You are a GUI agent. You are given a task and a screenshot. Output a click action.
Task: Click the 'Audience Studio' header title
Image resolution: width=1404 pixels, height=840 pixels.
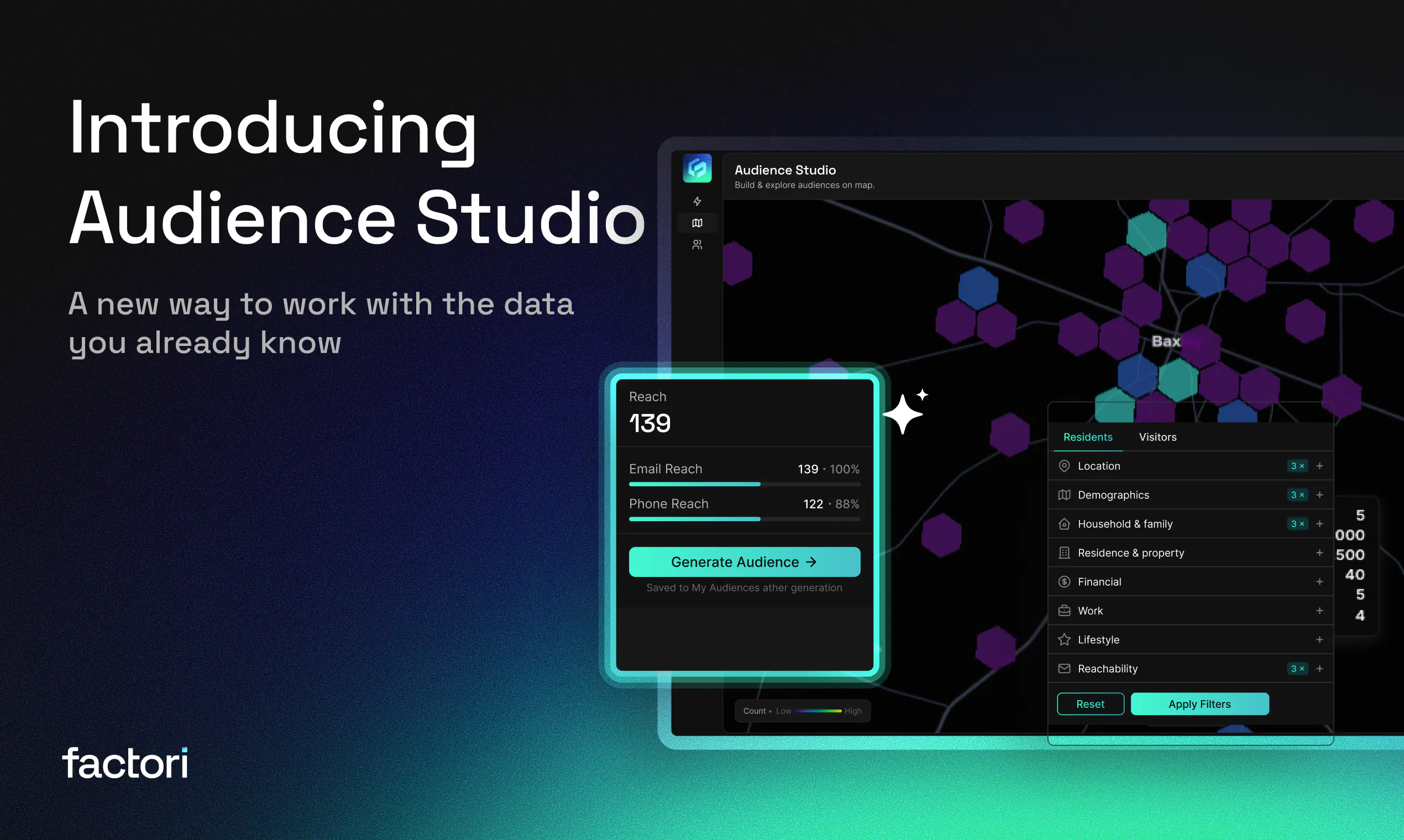(x=785, y=170)
